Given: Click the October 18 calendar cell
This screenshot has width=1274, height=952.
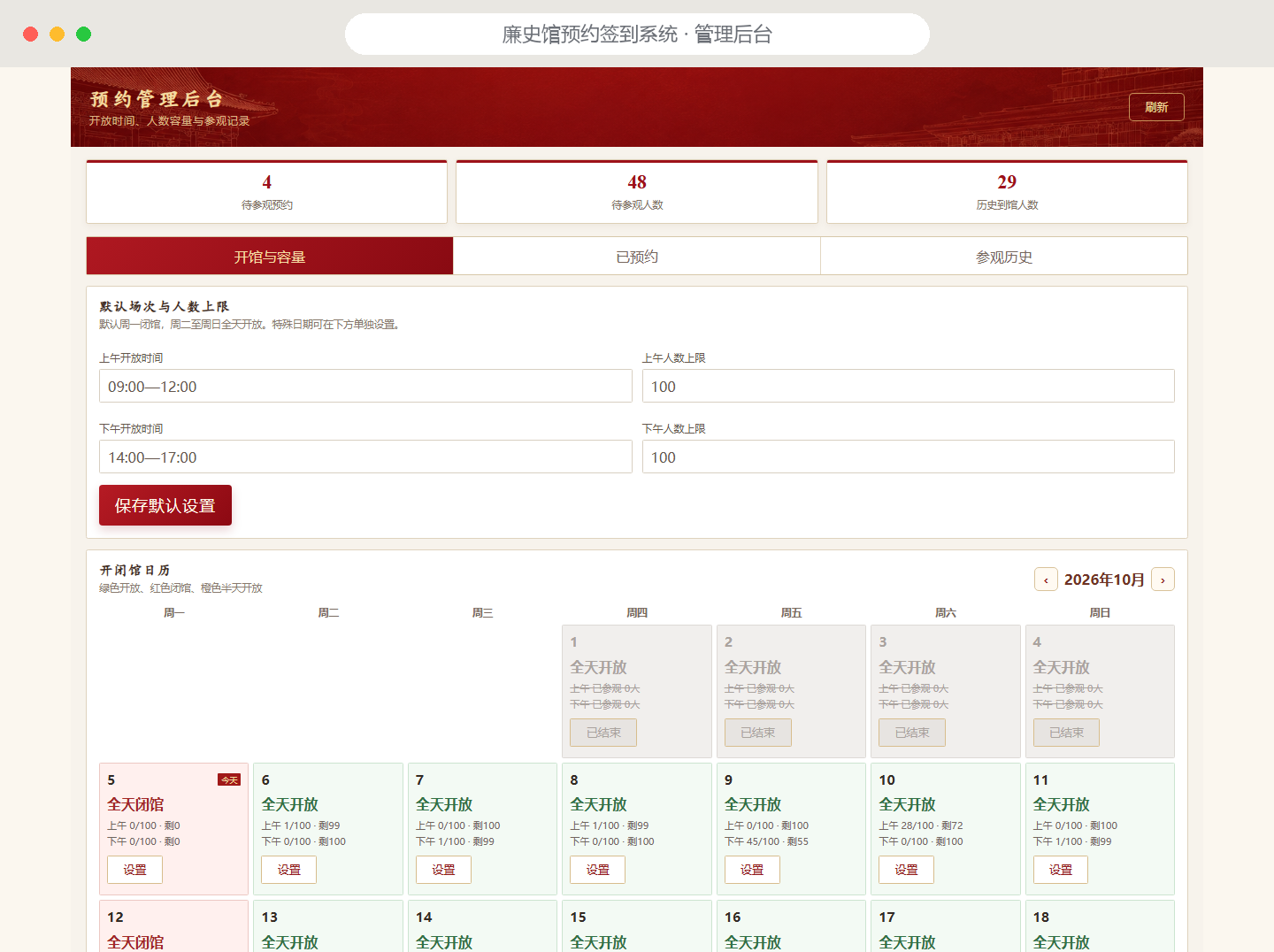Looking at the screenshot, I should point(1100,926).
